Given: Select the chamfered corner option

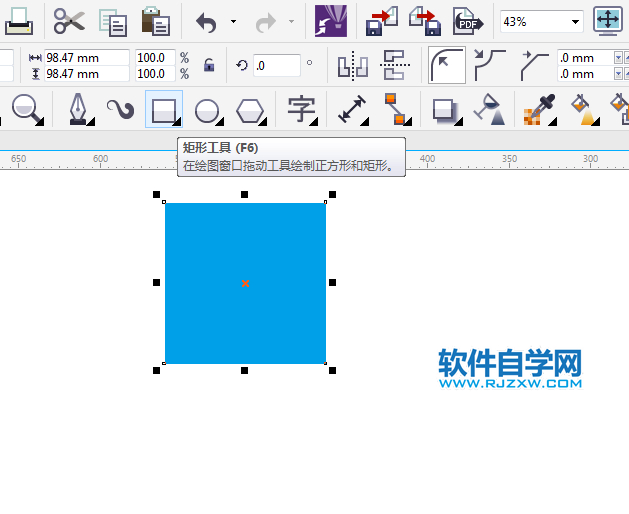Looking at the screenshot, I should click(x=534, y=65).
